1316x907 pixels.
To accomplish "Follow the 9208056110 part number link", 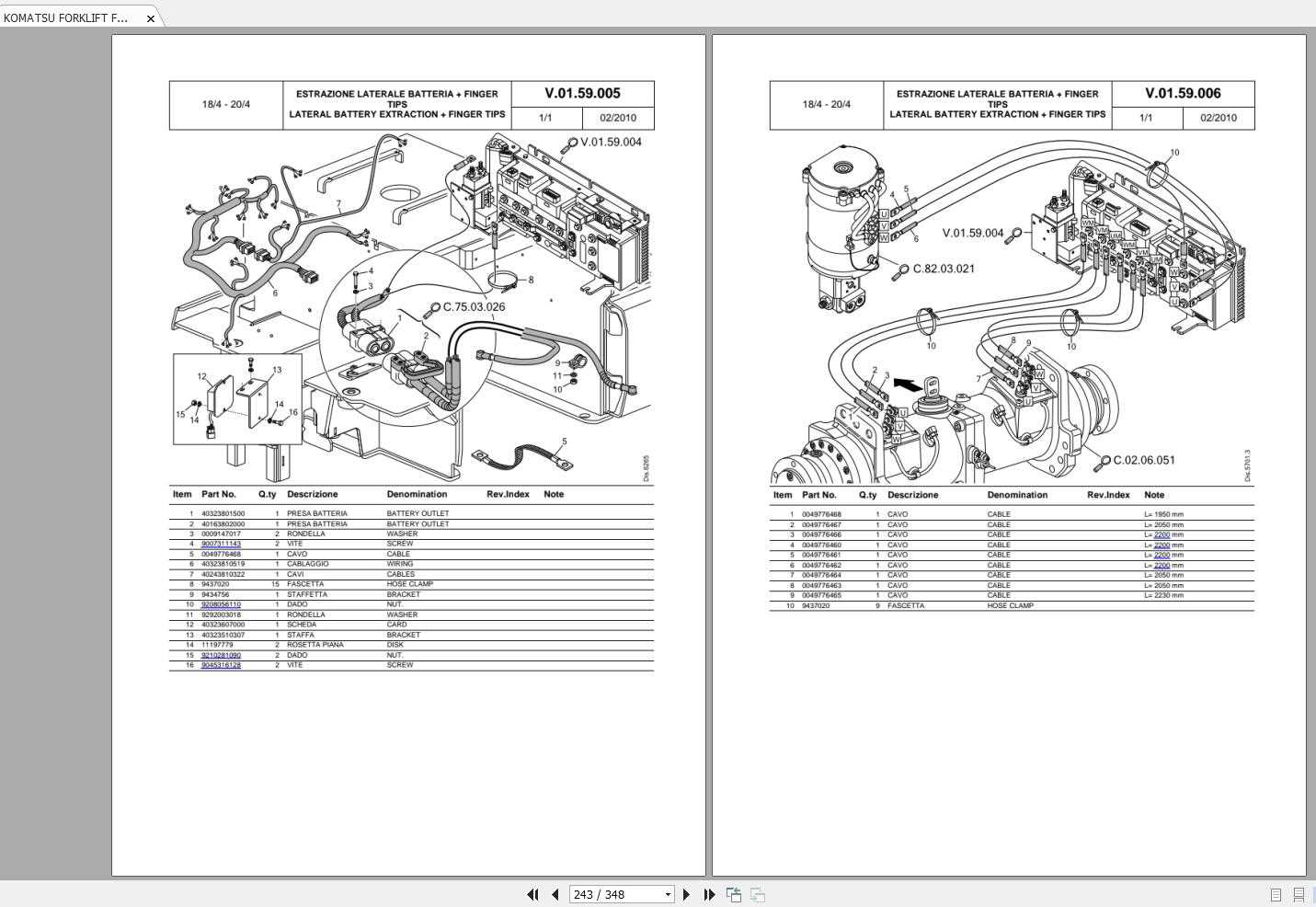I will tap(222, 603).
